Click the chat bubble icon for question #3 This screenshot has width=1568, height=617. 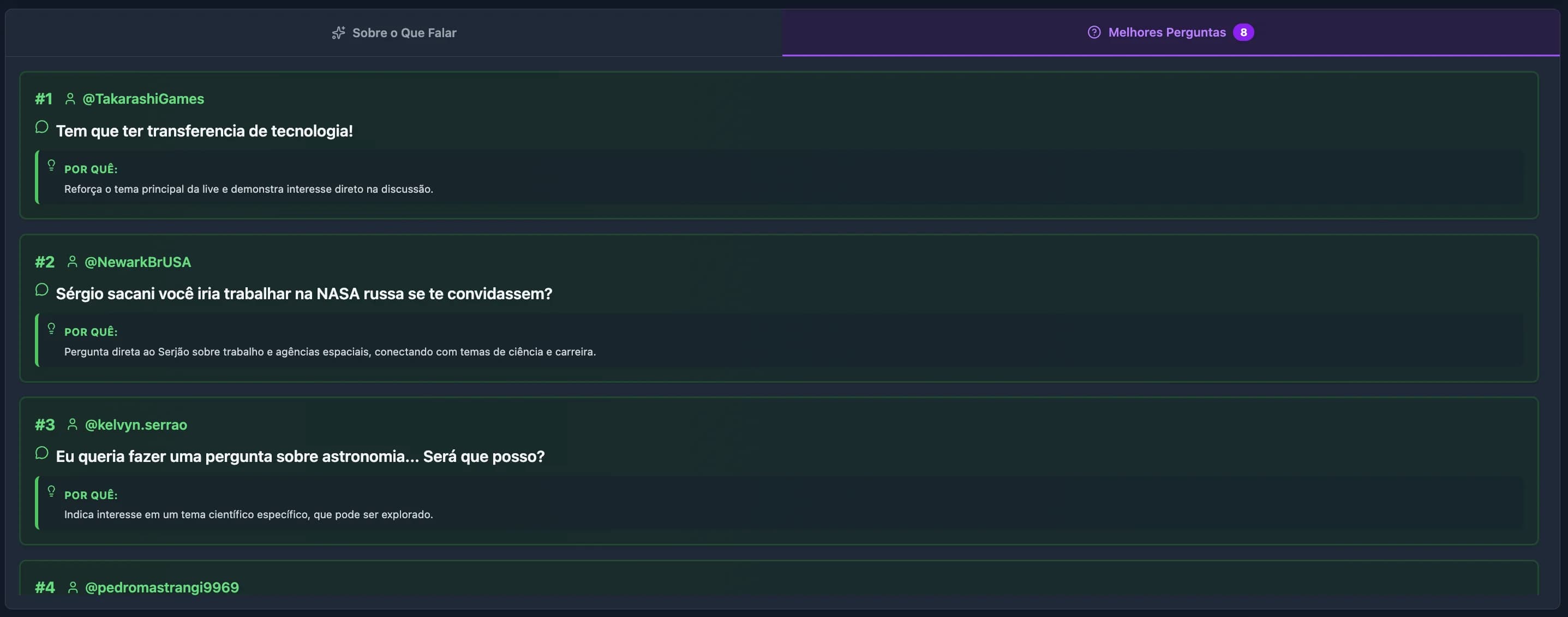coord(41,453)
